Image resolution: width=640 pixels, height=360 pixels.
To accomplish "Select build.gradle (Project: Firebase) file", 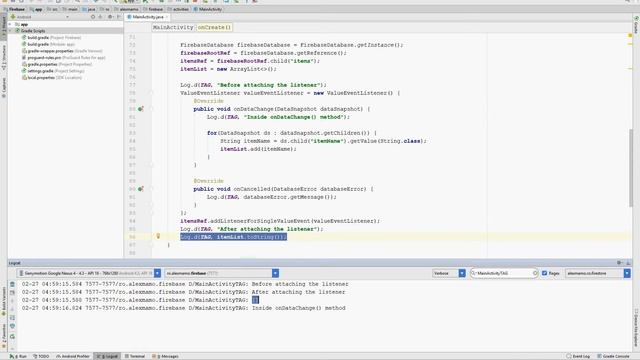I will pos(51,38).
